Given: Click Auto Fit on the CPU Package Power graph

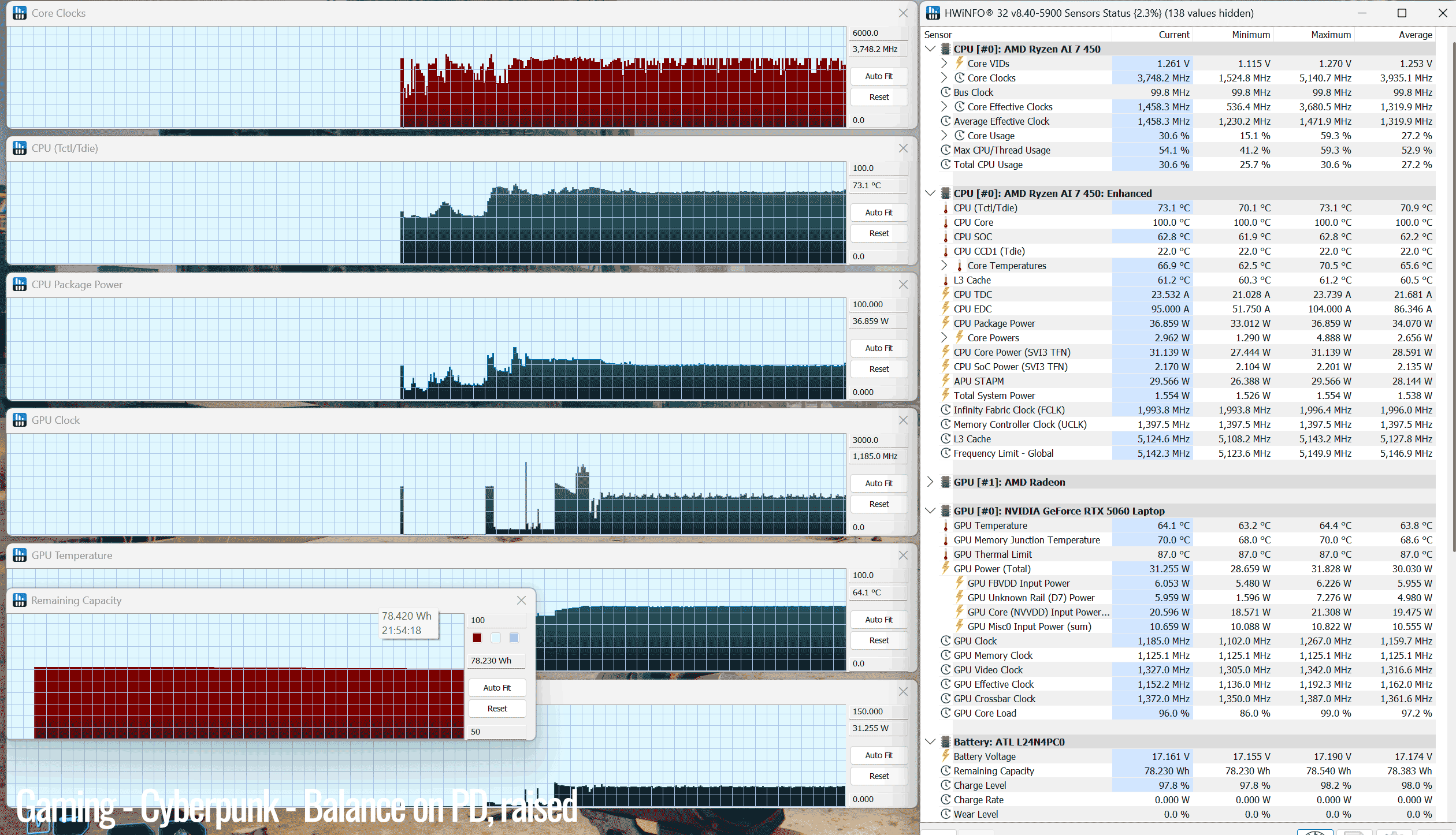Looking at the screenshot, I should 879,348.
